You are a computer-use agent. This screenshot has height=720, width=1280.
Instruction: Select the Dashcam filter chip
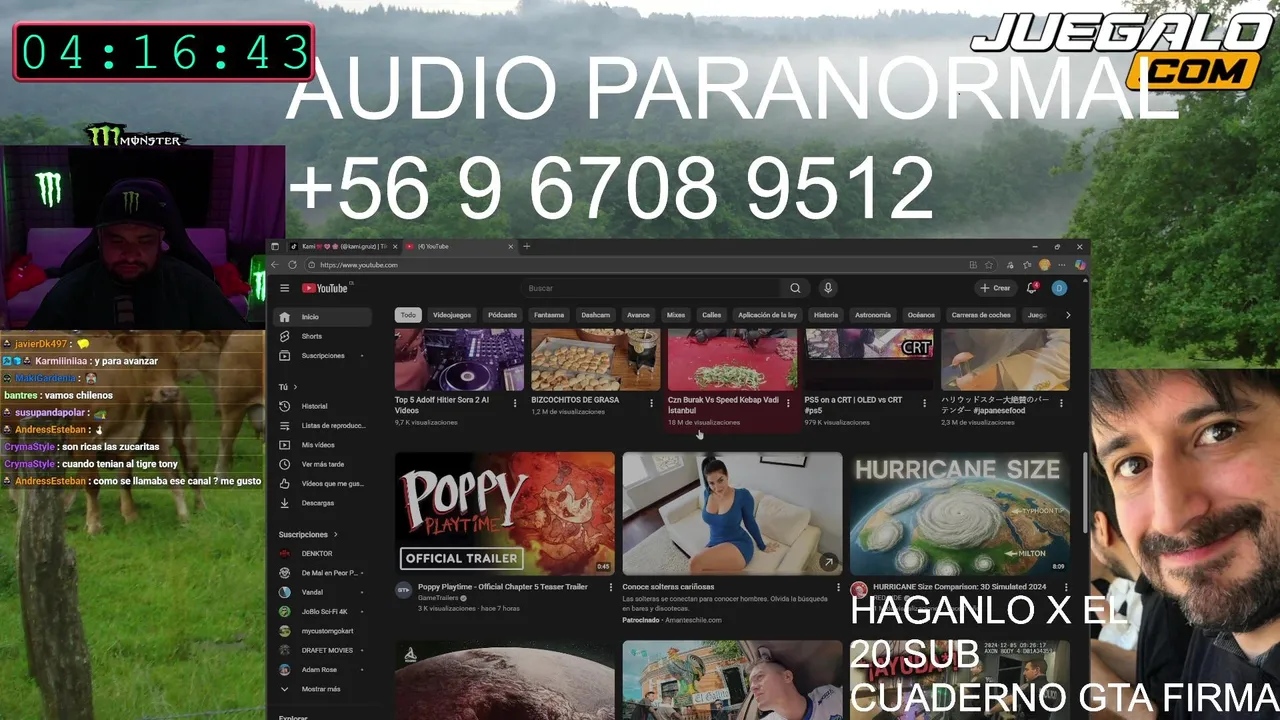point(596,315)
